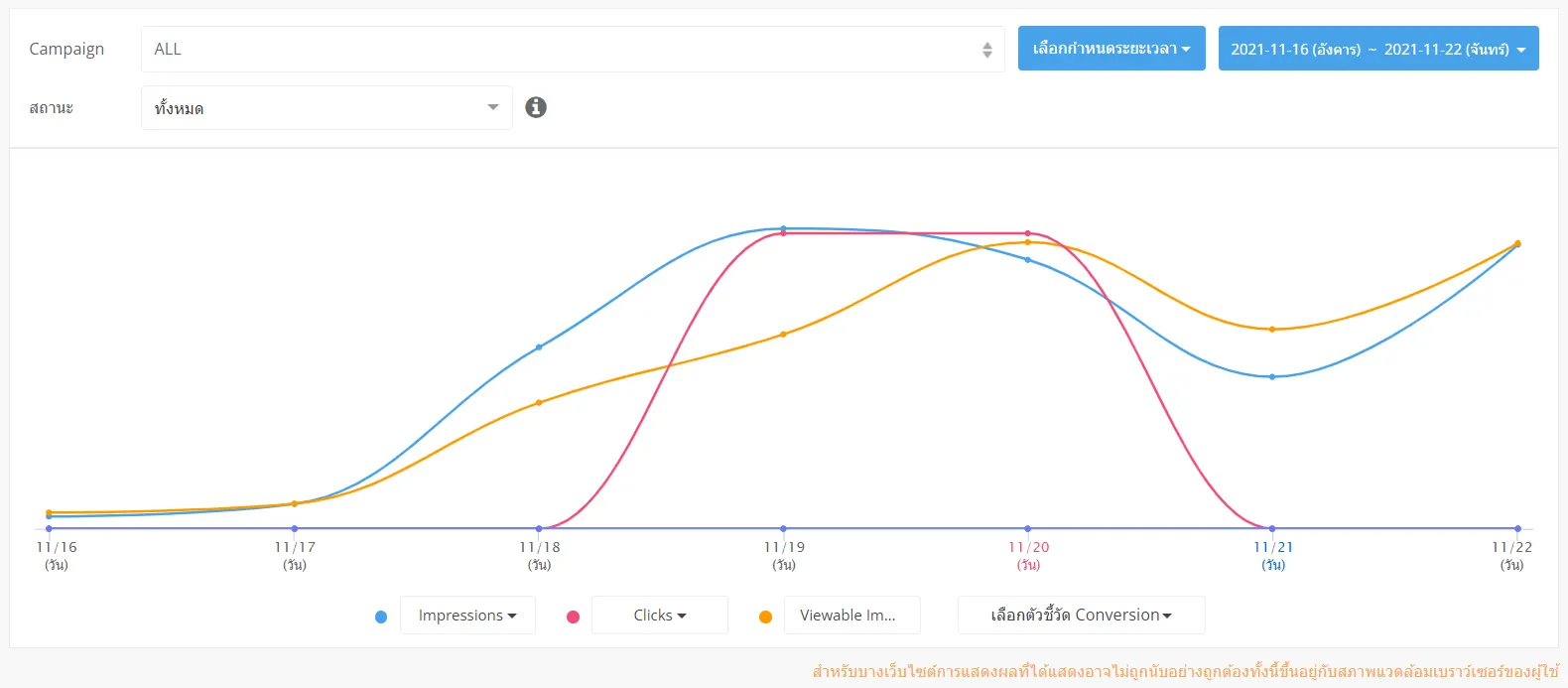
Task: Click the pink Clicks legend dot
Action: coord(573,617)
